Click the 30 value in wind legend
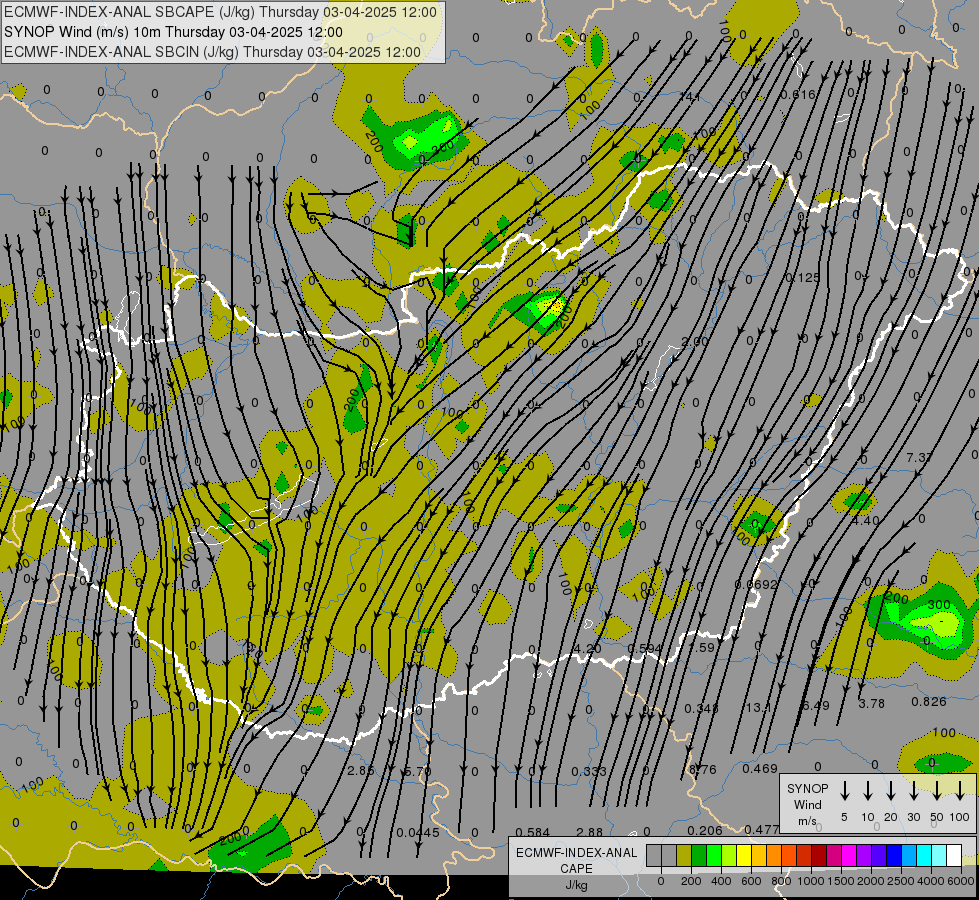Image resolution: width=979 pixels, height=900 pixels. (913, 817)
